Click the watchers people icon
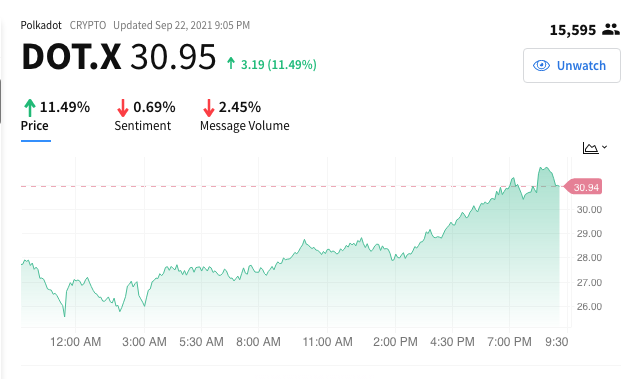The width and height of the screenshot is (637, 379). [611, 29]
